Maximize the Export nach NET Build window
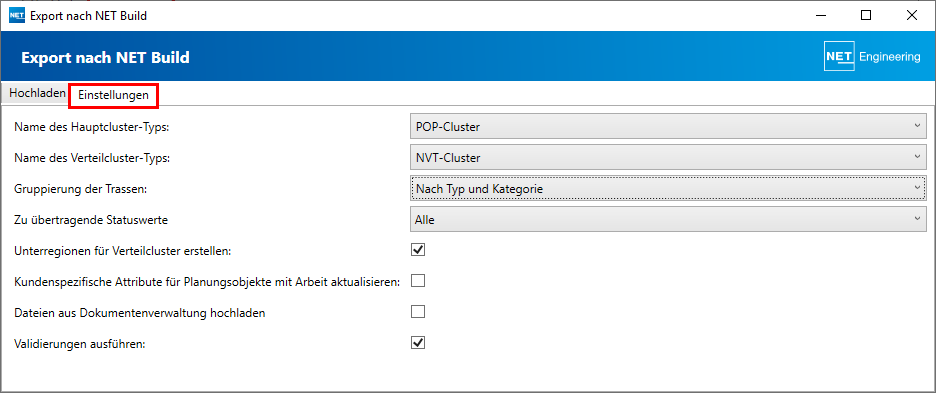This screenshot has width=936, height=393. tap(866, 16)
